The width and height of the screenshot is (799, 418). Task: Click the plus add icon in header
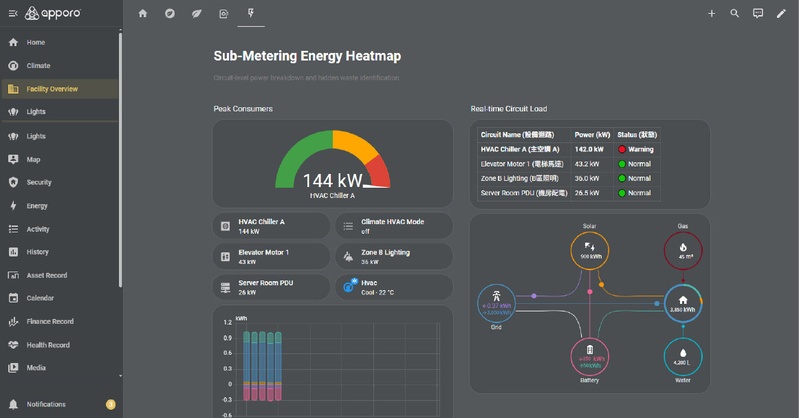coord(711,14)
